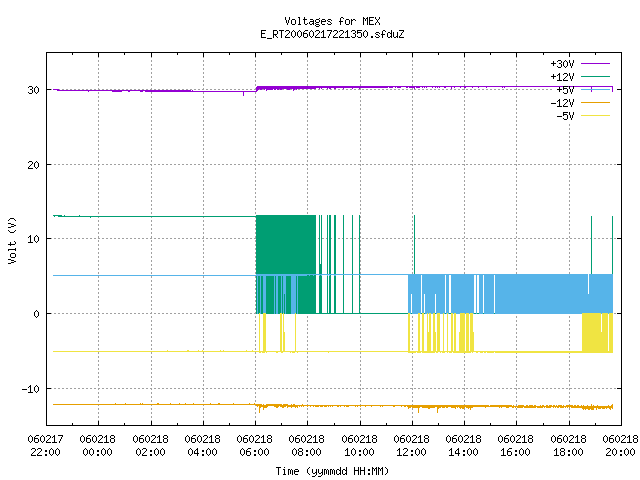Click the y-axis tick value 10

pos(33,239)
